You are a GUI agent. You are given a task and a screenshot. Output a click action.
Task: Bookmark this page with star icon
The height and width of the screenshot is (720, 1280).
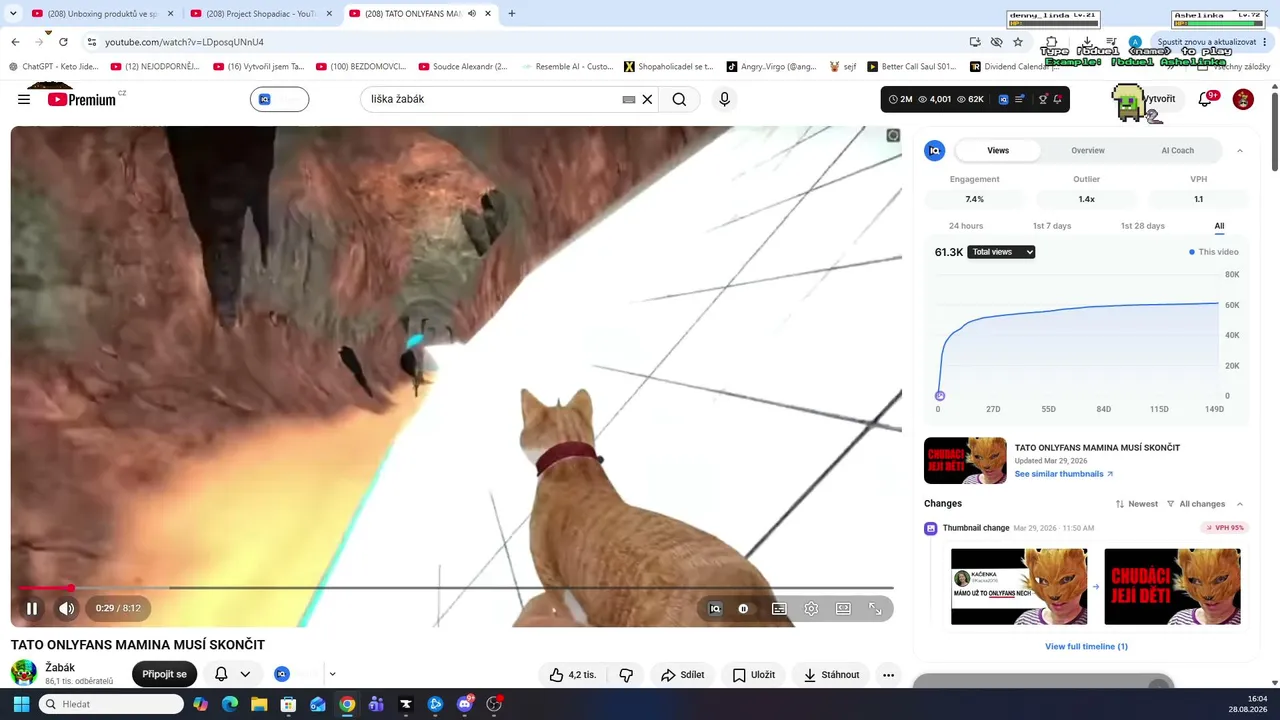(1018, 42)
